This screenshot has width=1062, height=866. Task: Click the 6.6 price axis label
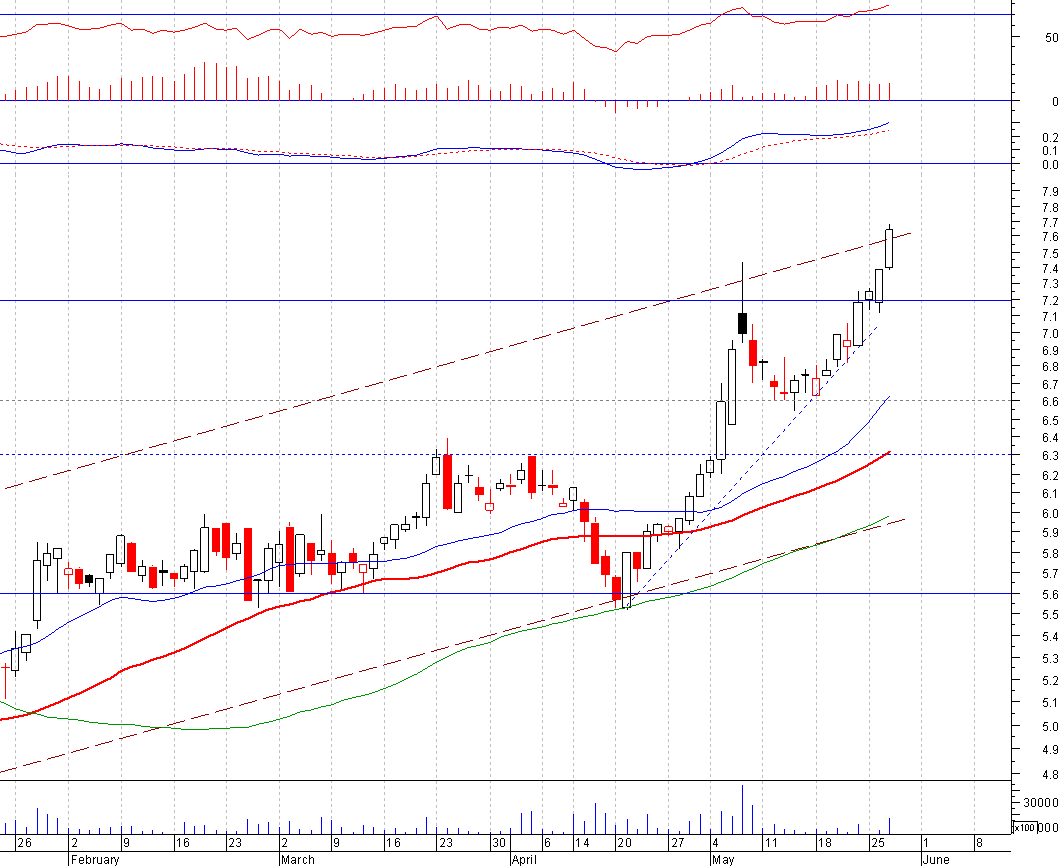1050,402
